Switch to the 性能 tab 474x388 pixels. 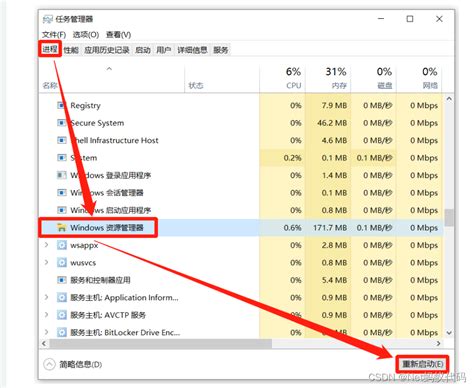tap(71, 50)
